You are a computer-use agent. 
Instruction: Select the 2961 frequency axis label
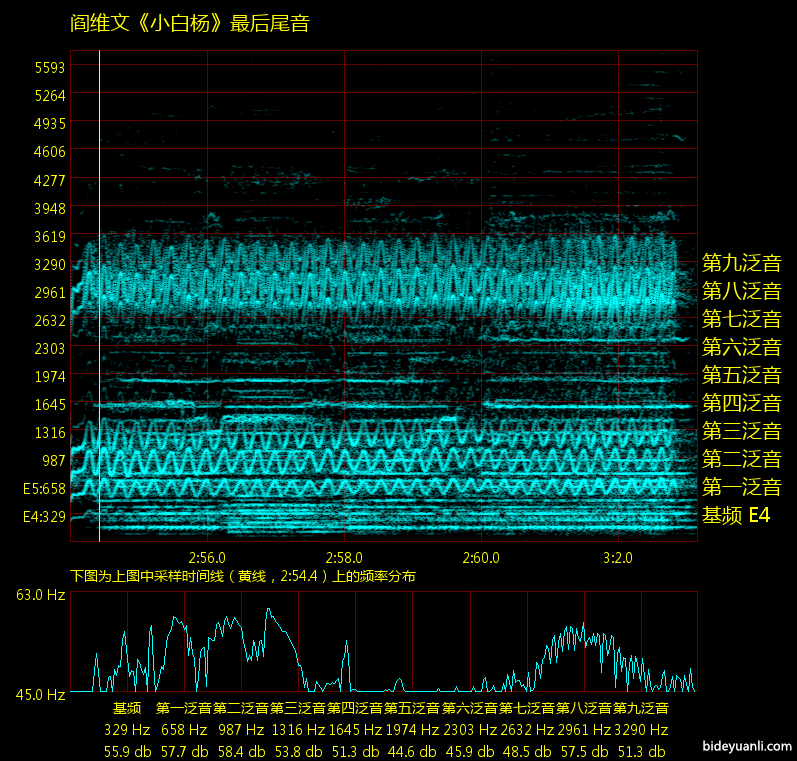[x=49, y=293]
